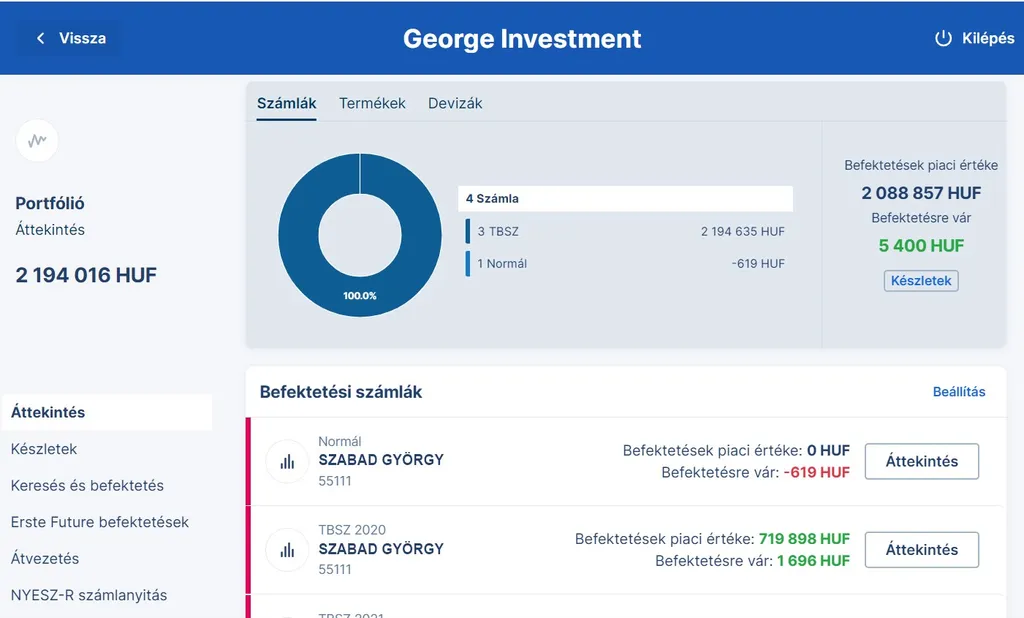Select Átvezetés in the sidebar

(45, 558)
